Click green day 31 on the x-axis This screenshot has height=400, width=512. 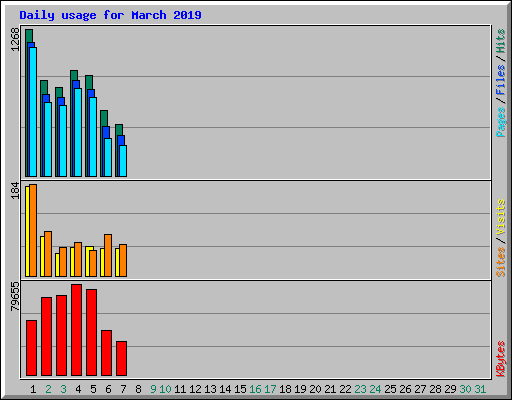point(480,389)
